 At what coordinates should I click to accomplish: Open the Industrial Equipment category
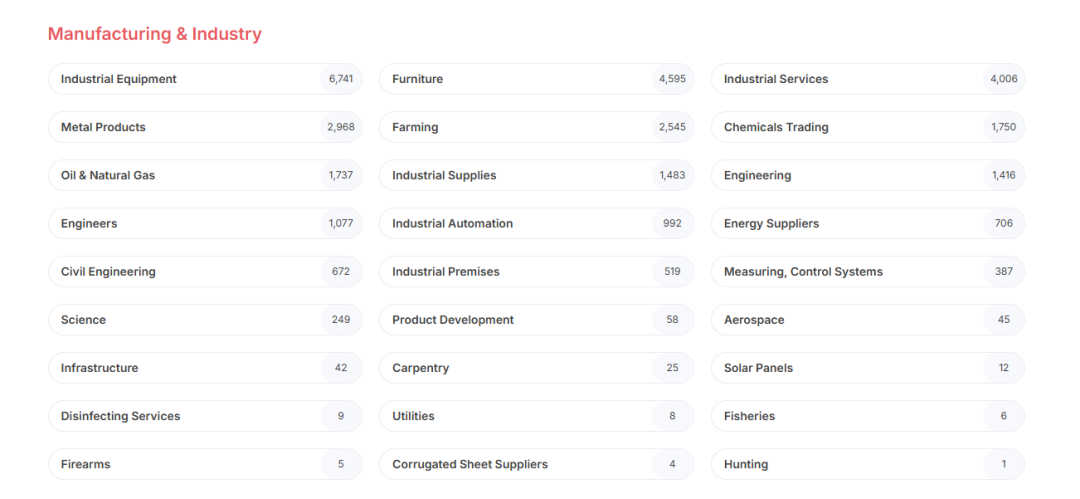pos(205,79)
